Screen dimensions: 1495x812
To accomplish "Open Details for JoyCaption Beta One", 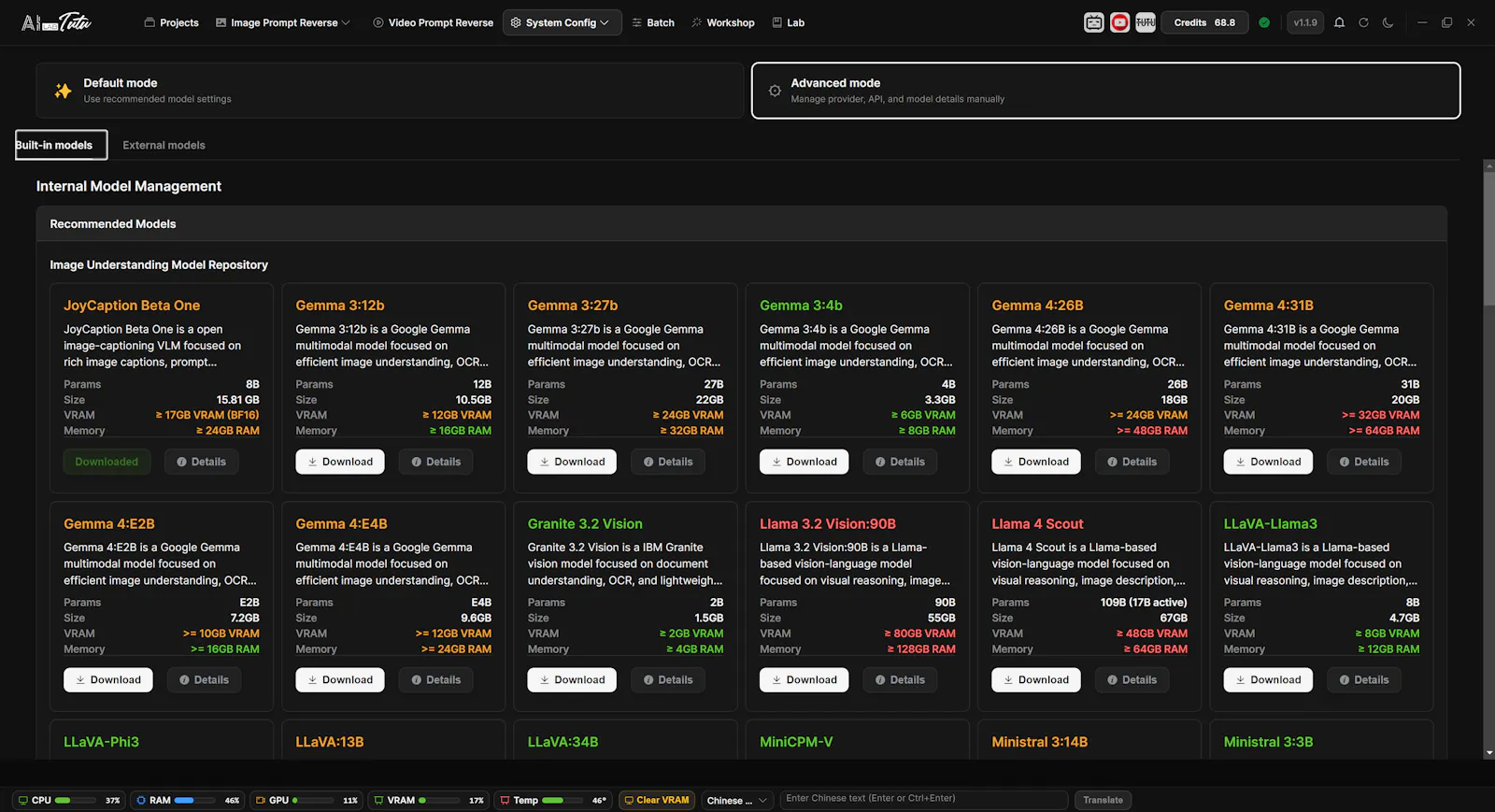I will [201, 462].
